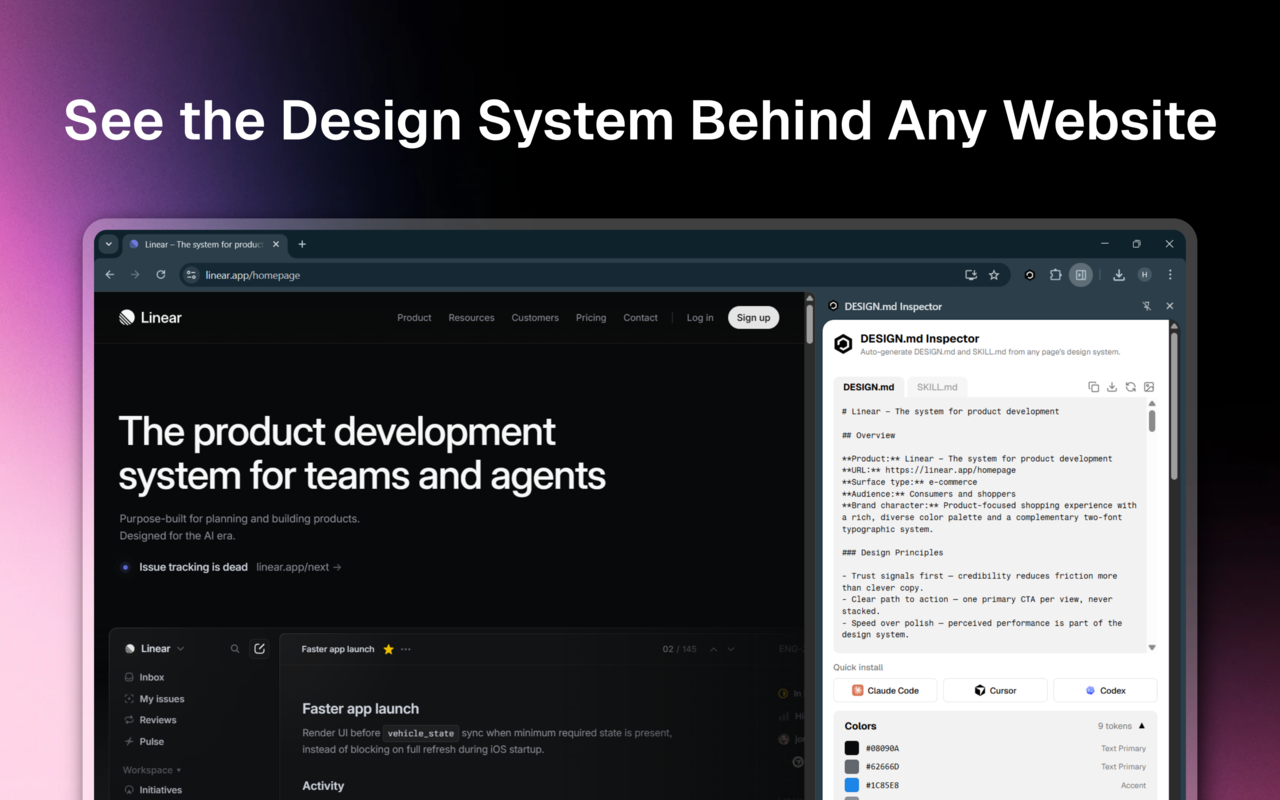Collapse the Colors section
The width and height of the screenshot is (1280, 800).
pos(1142,726)
